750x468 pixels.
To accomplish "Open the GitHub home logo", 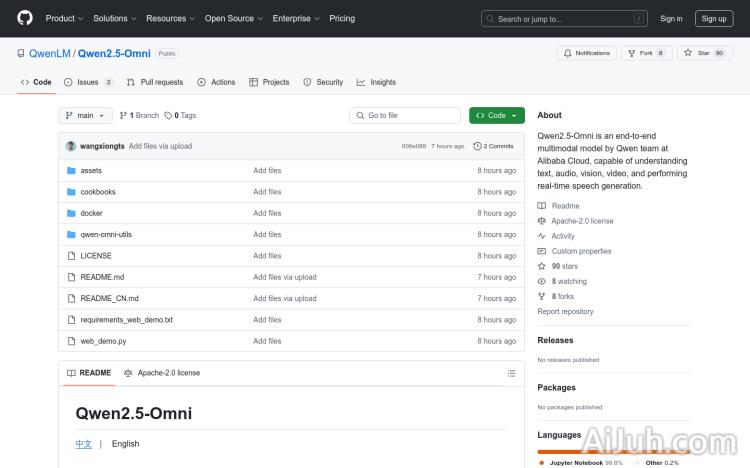I will (25, 18).
